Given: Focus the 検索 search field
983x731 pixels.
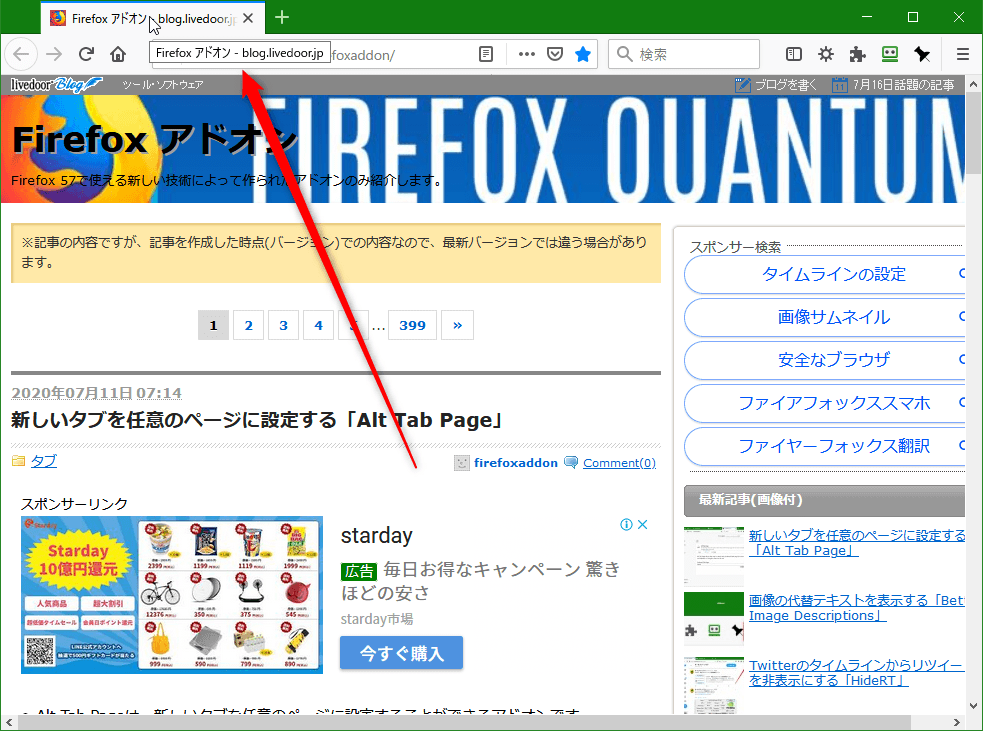Looking at the screenshot, I should [683, 54].
